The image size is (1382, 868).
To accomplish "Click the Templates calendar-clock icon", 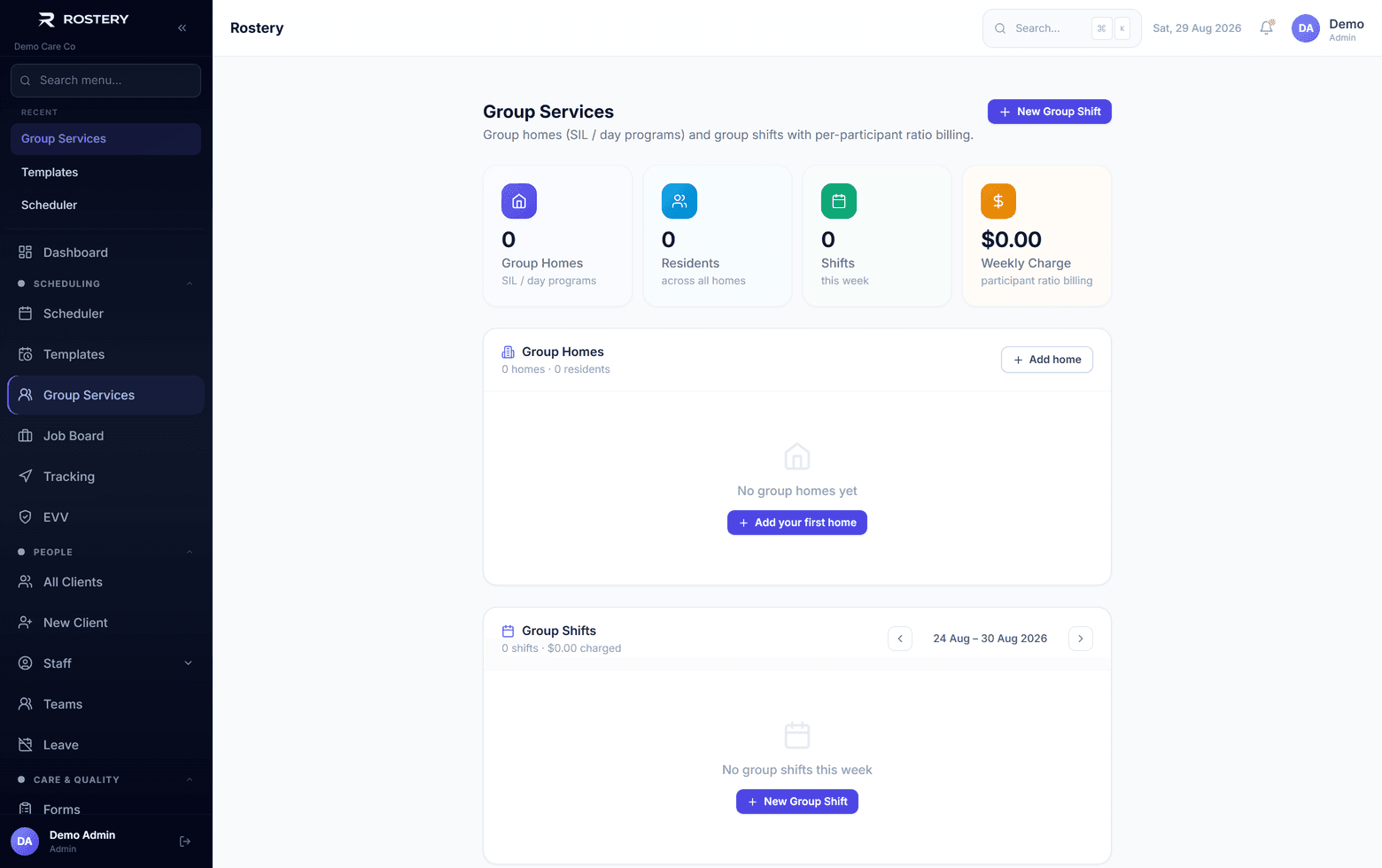I will [x=26, y=354].
